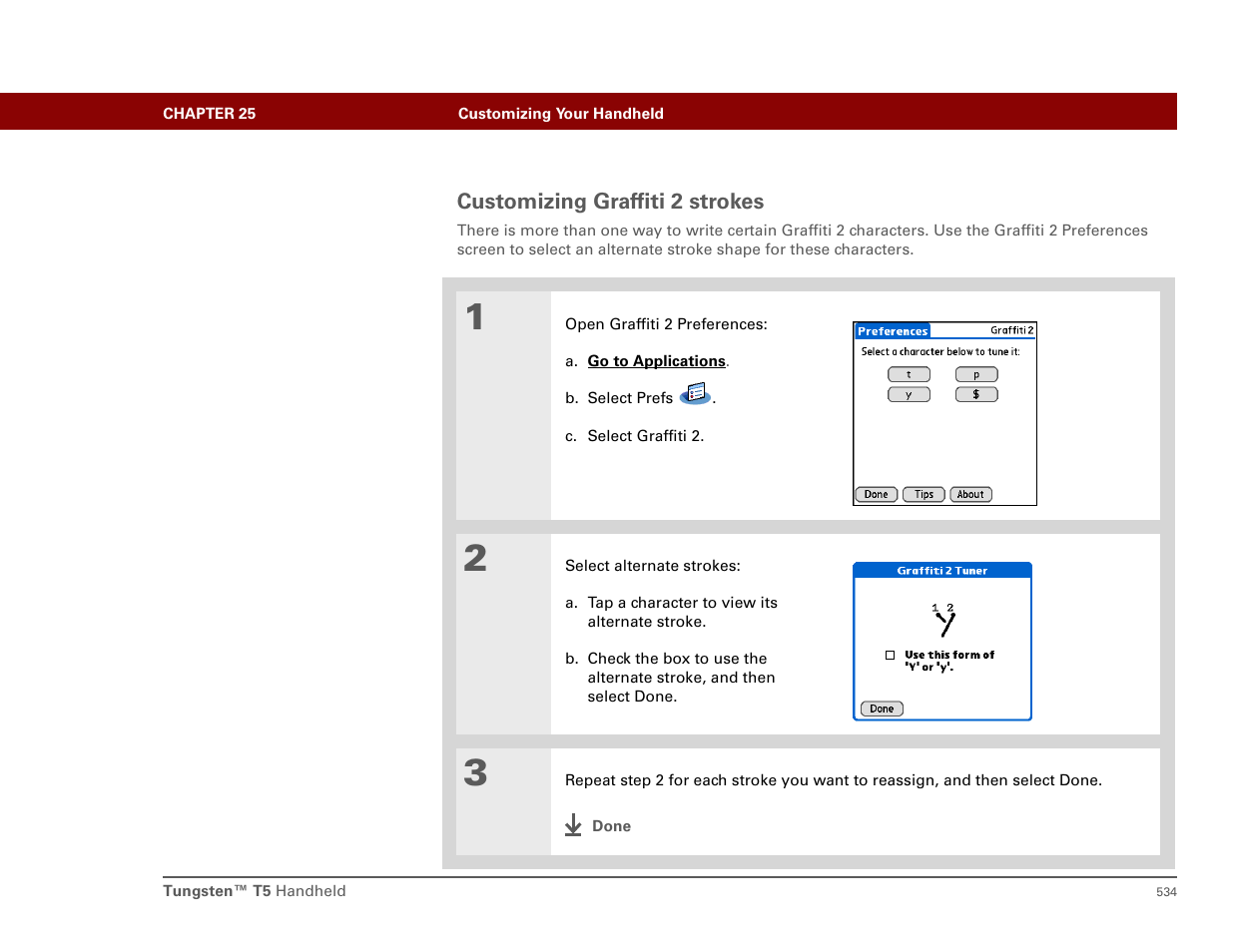
Task: Click 'Open Graffiti 2 Preferences:' text
Action: pyautogui.click(x=666, y=324)
